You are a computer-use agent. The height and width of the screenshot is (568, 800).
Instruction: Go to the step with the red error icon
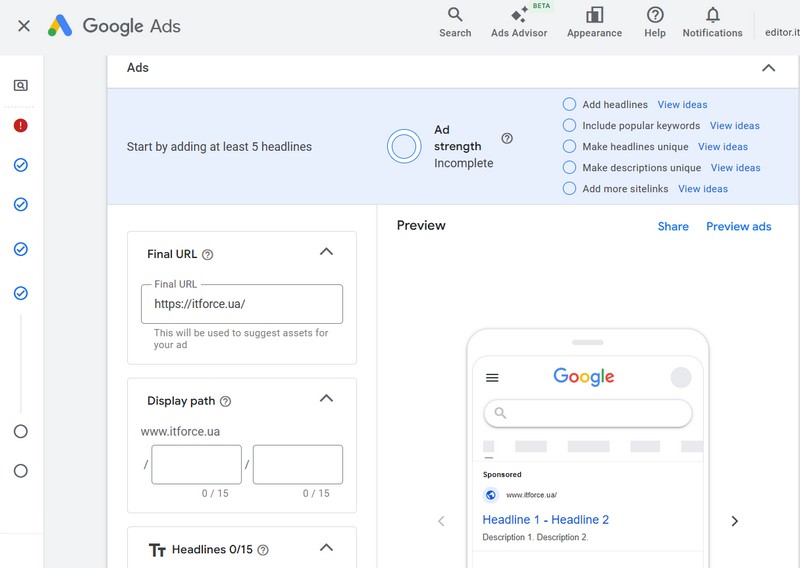pyautogui.click(x=20, y=125)
